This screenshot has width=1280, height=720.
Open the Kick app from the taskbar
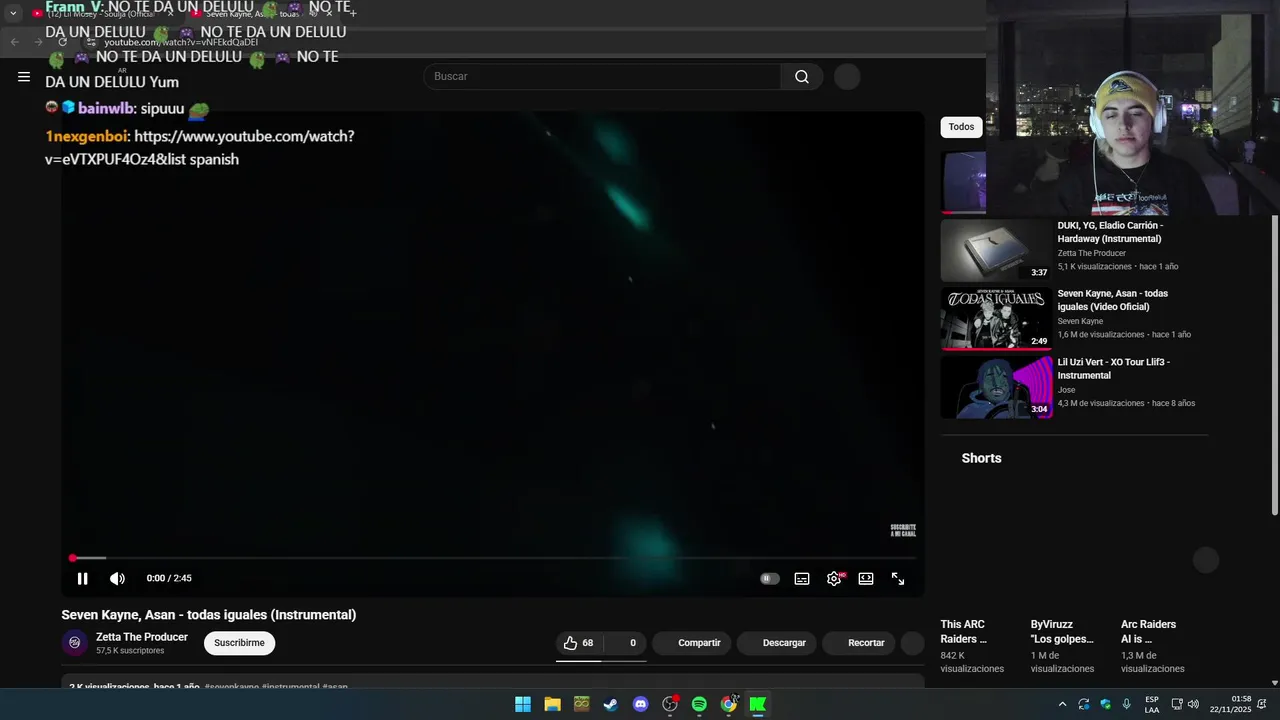pyautogui.click(x=758, y=704)
